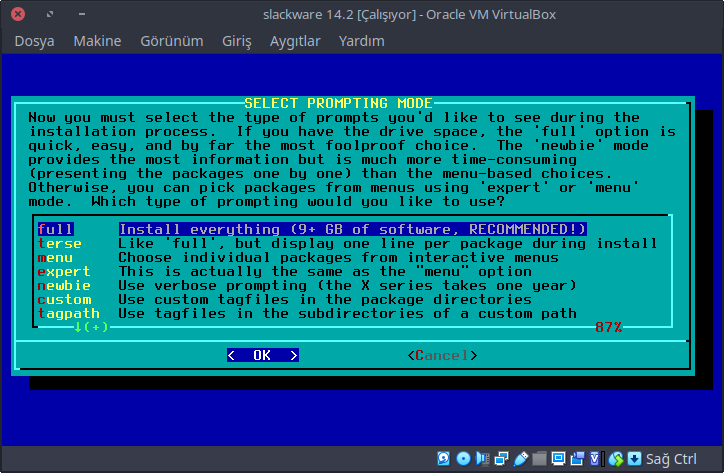Open the Yardım menu
Viewport: 724px width, 473px height.
click(x=362, y=41)
